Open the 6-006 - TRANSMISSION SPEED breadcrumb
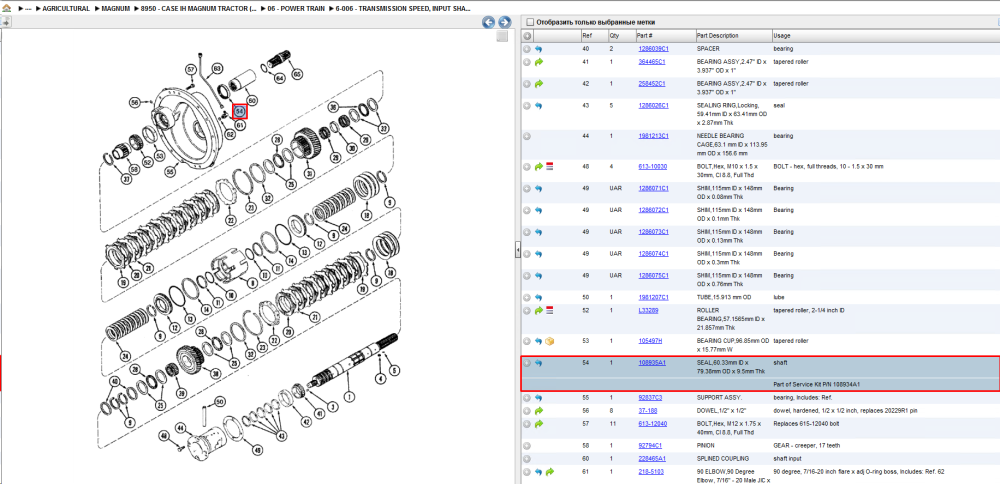This screenshot has width=1000, height=484. point(403,9)
